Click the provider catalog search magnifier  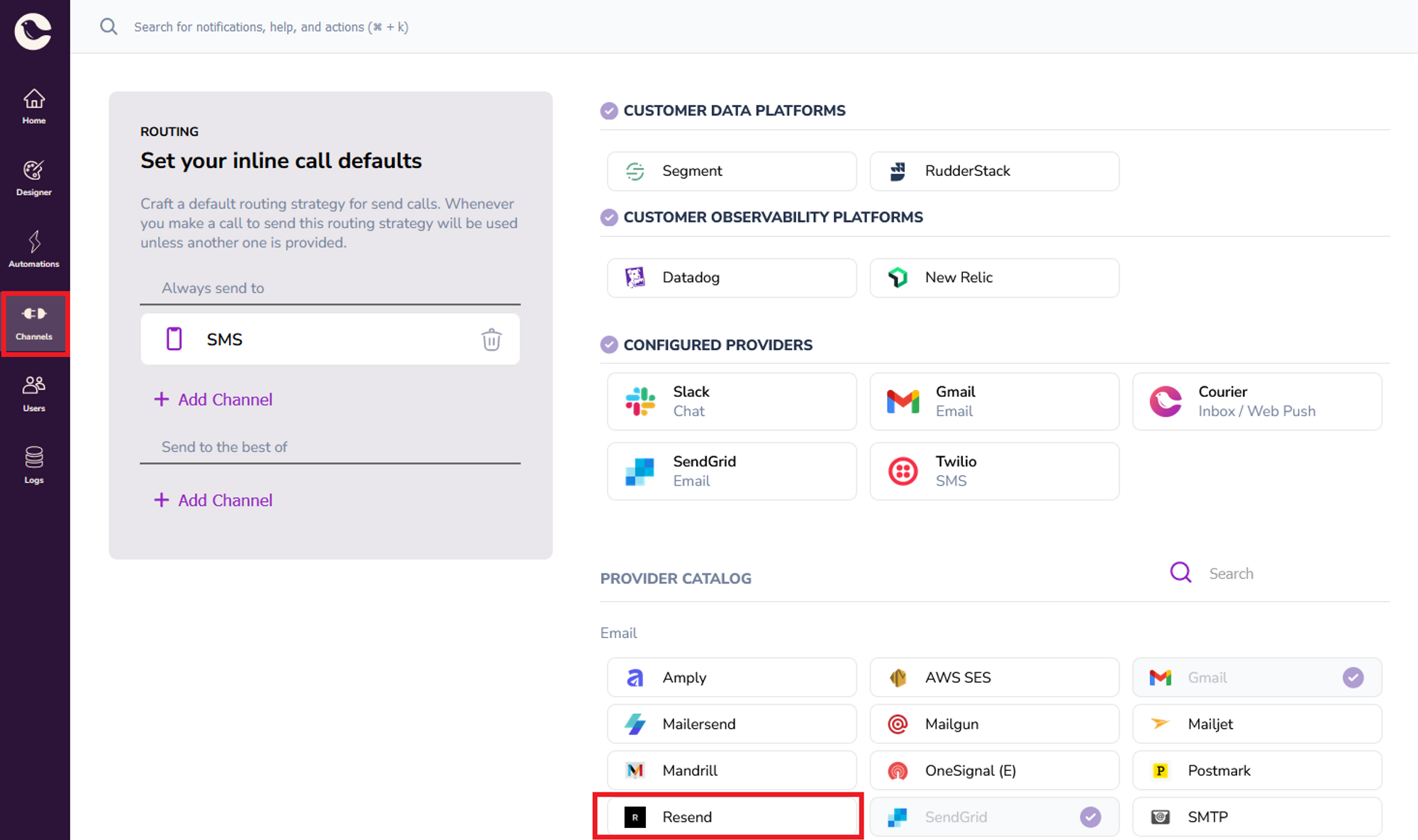pyautogui.click(x=1180, y=572)
